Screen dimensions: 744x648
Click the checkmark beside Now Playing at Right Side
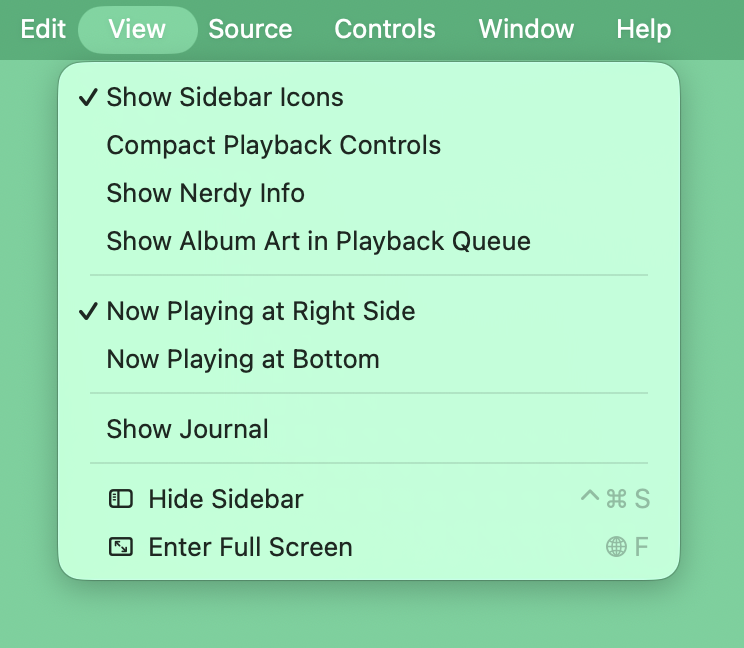(x=89, y=311)
